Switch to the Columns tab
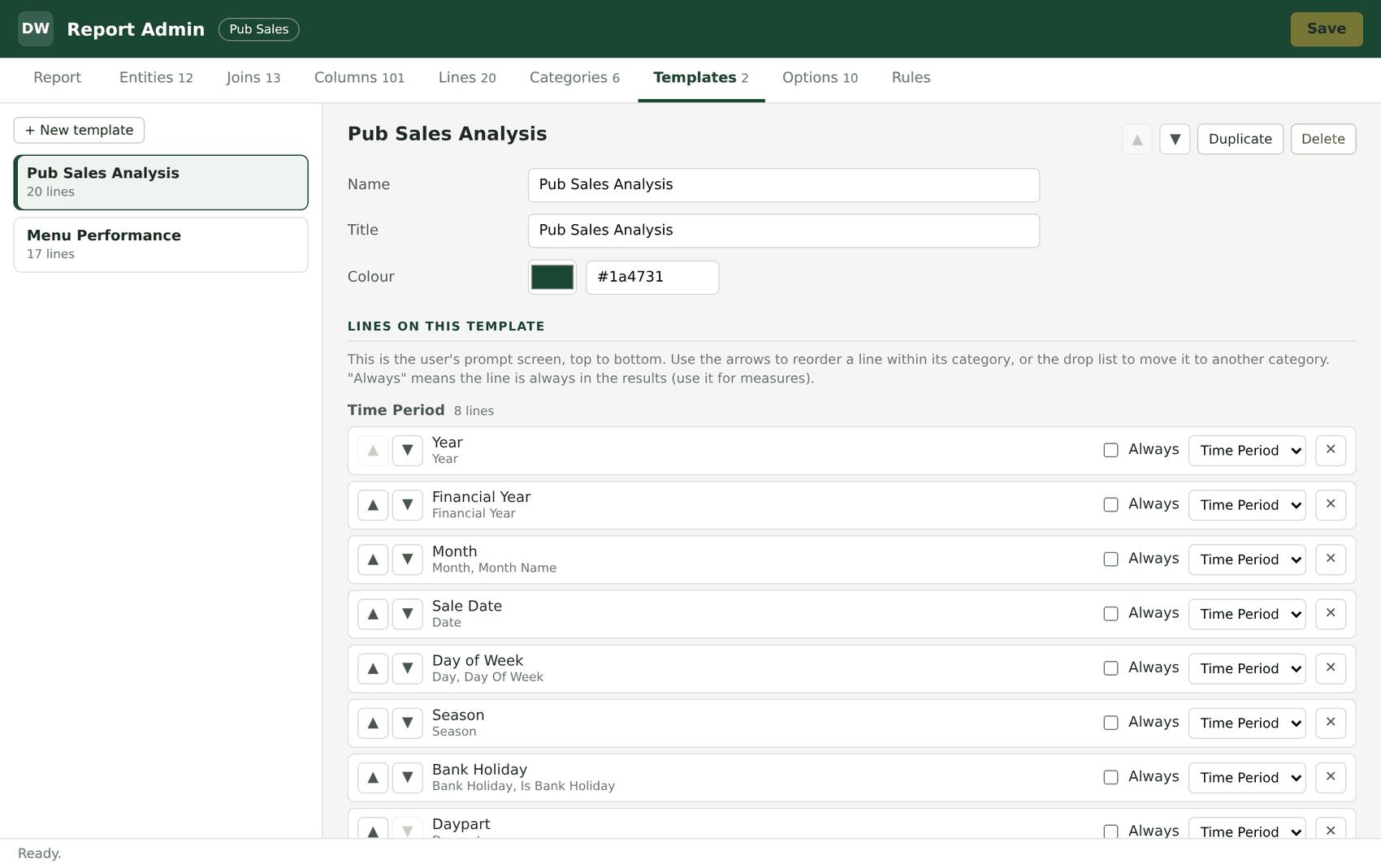The width and height of the screenshot is (1381, 868). click(x=359, y=78)
